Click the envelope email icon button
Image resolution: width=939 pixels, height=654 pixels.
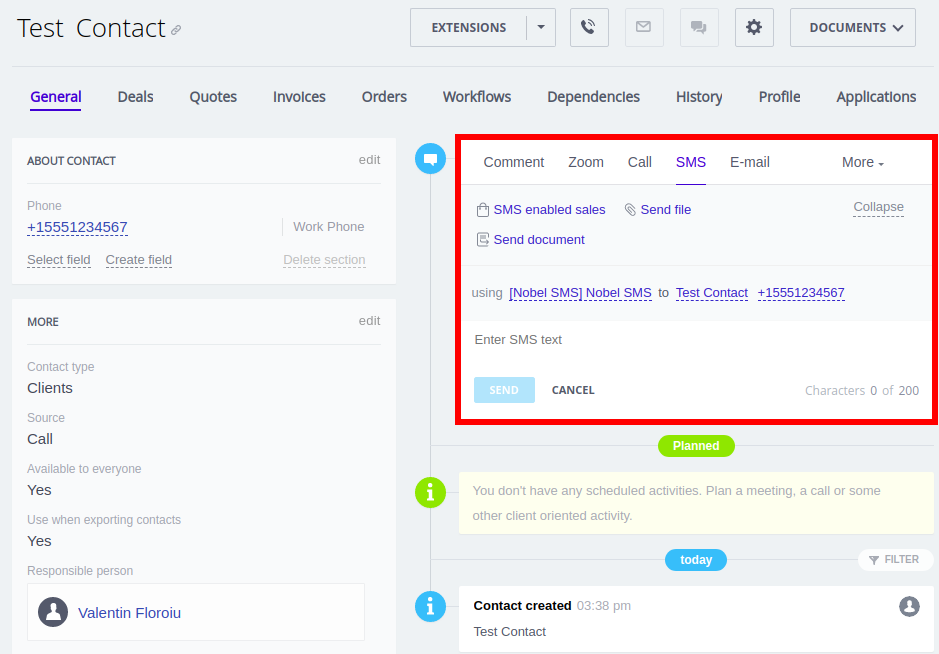pos(644,28)
